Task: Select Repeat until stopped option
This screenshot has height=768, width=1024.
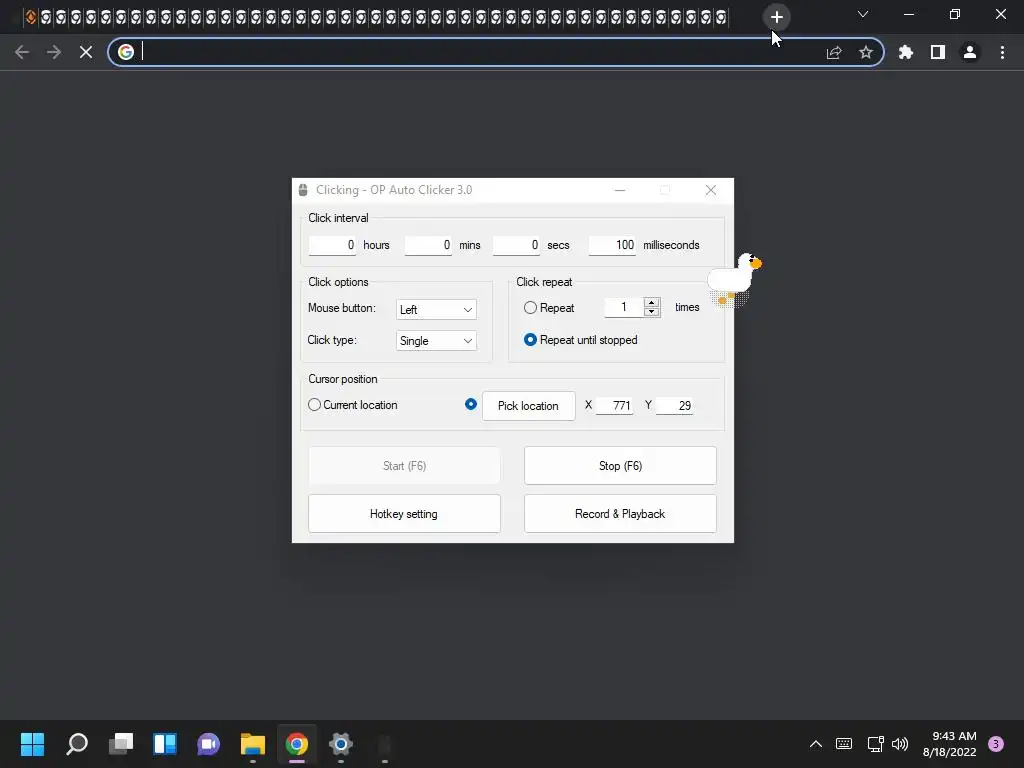Action: (530, 340)
